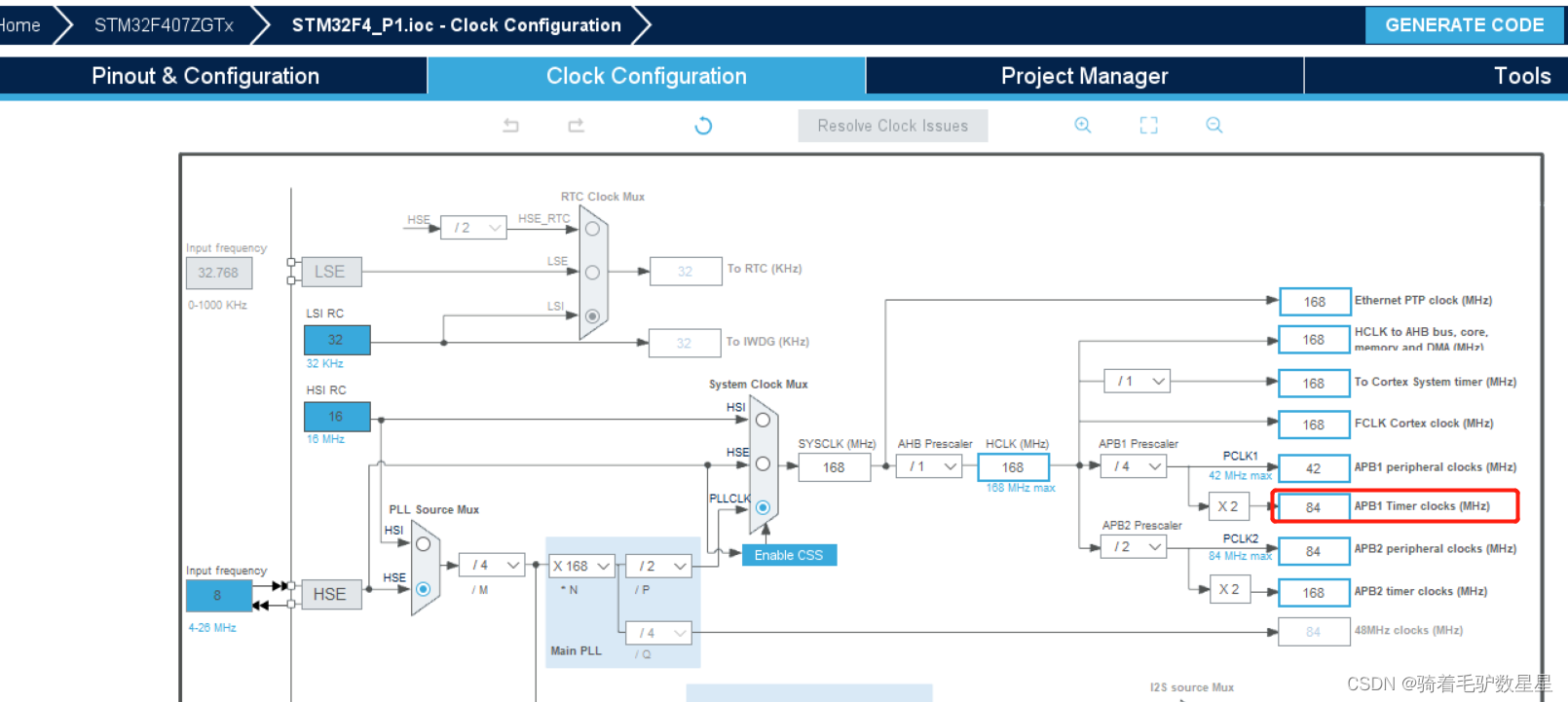Open Project Manager tab

point(1085,76)
